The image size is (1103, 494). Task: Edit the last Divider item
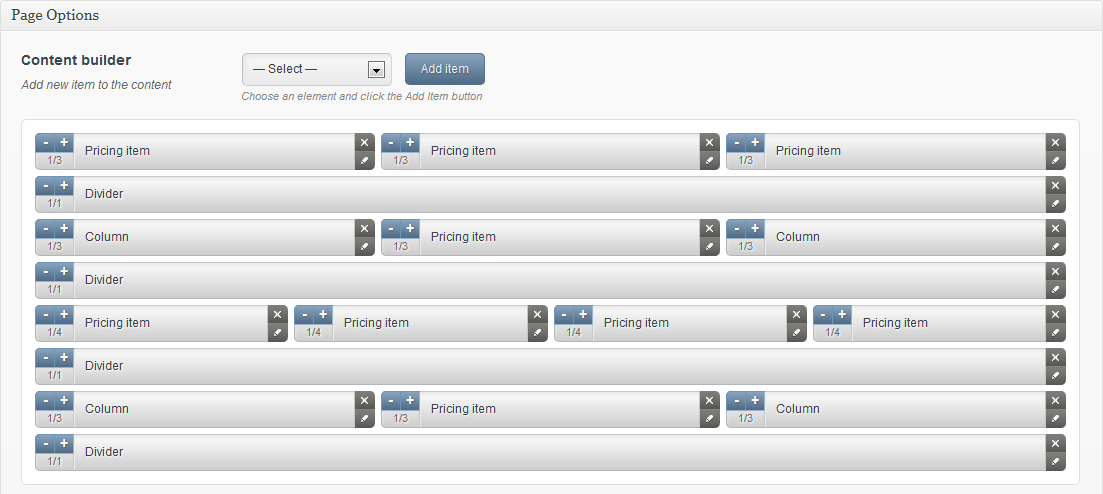point(1055,462)
